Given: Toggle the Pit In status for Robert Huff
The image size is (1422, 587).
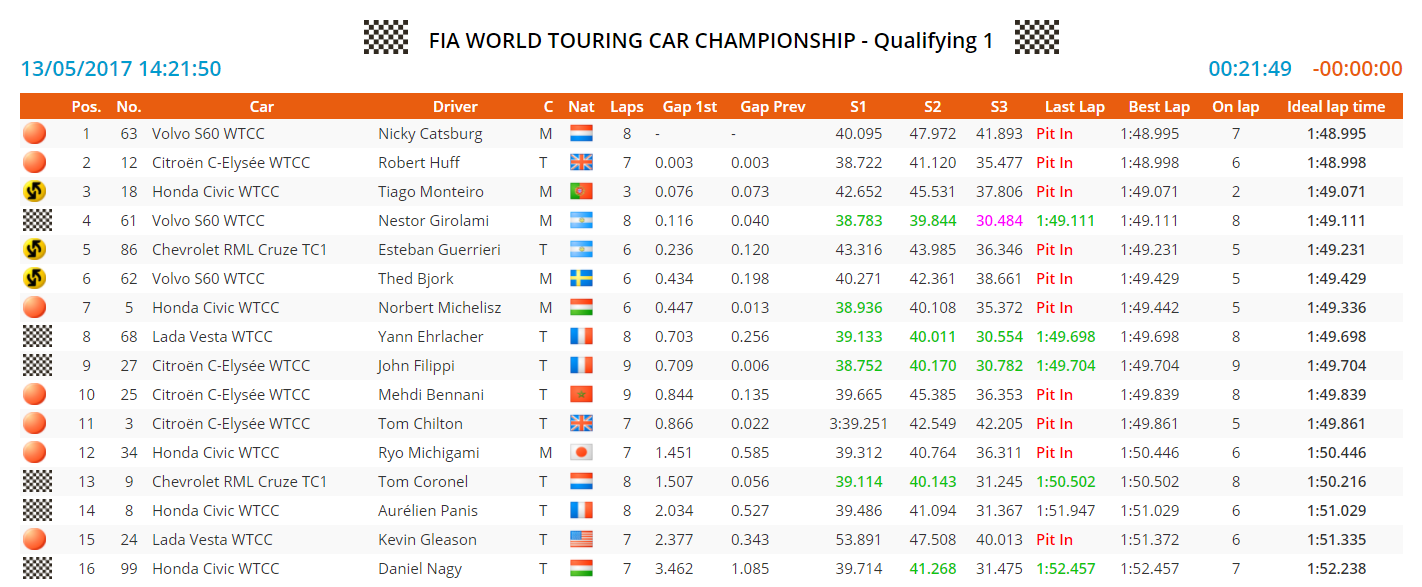Looking at the screenshot, I should pyautogui.click(x=1054, y=162).
